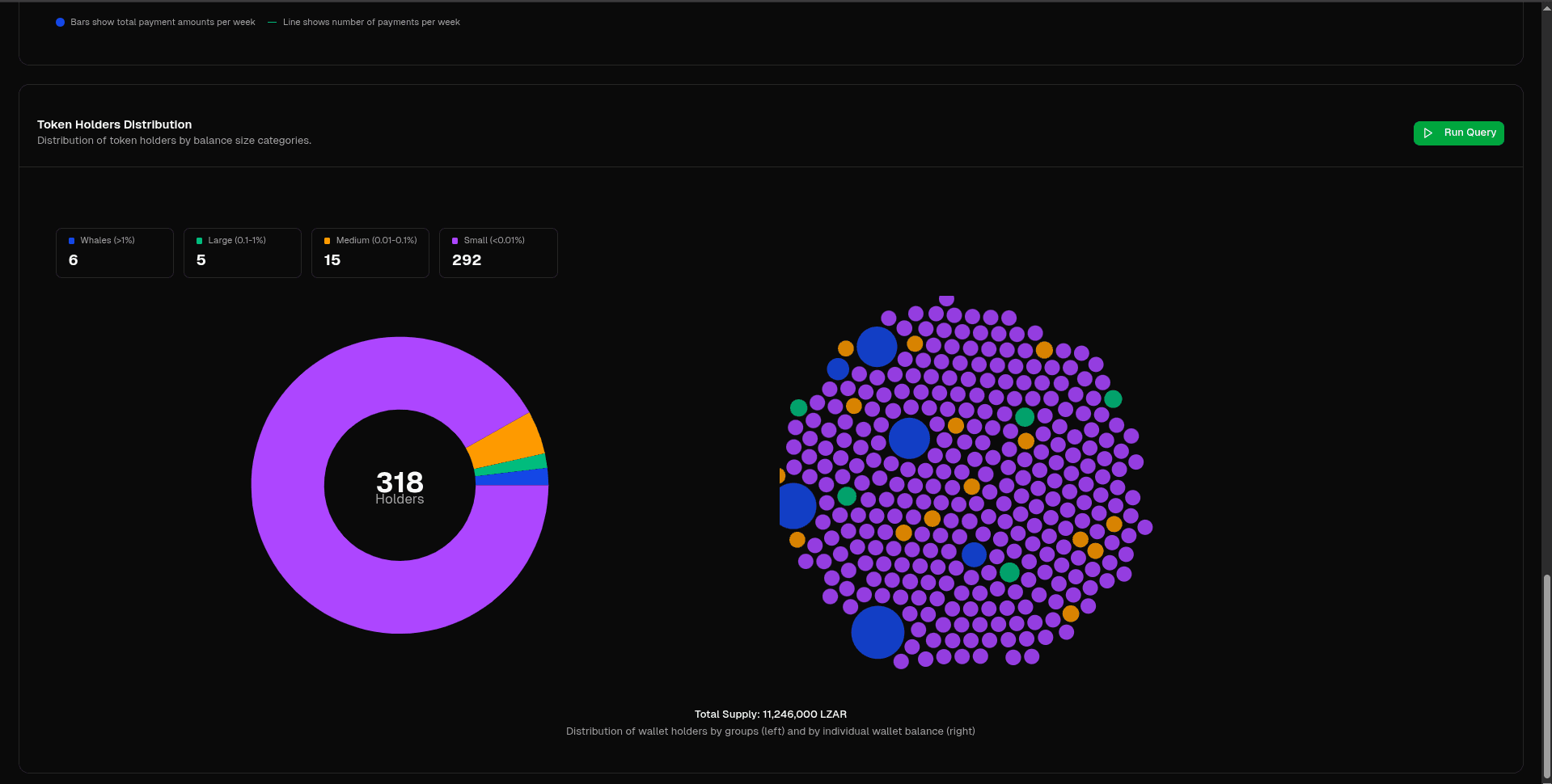This screenshot has height=784, width=1552.
Task: Click the chart caption about wallet holders
Action: 771,731
